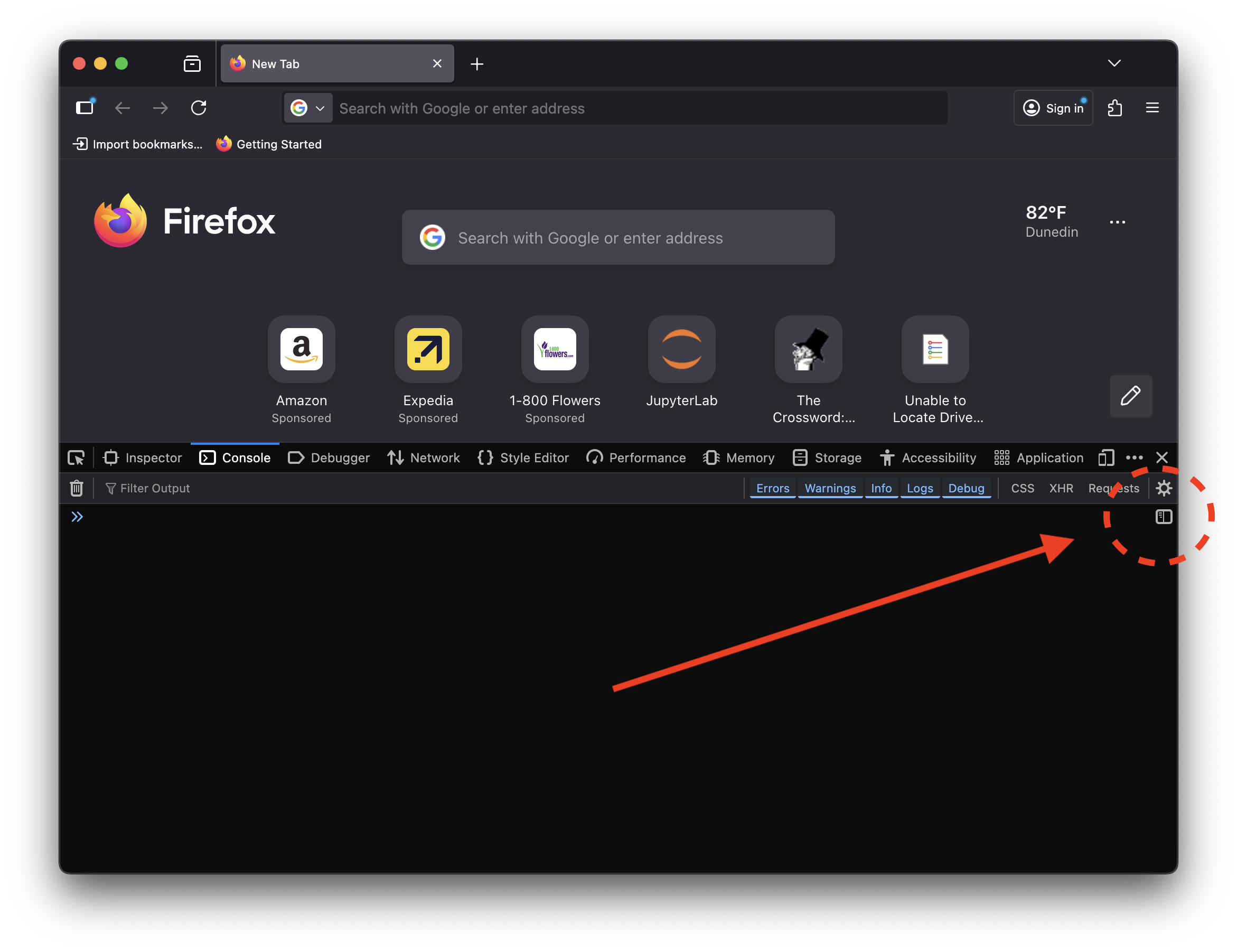Image resolution: width=1237 pixels, height=952 pixels.
Task: Enable the CSS console filter
Action: point(1022,488)
